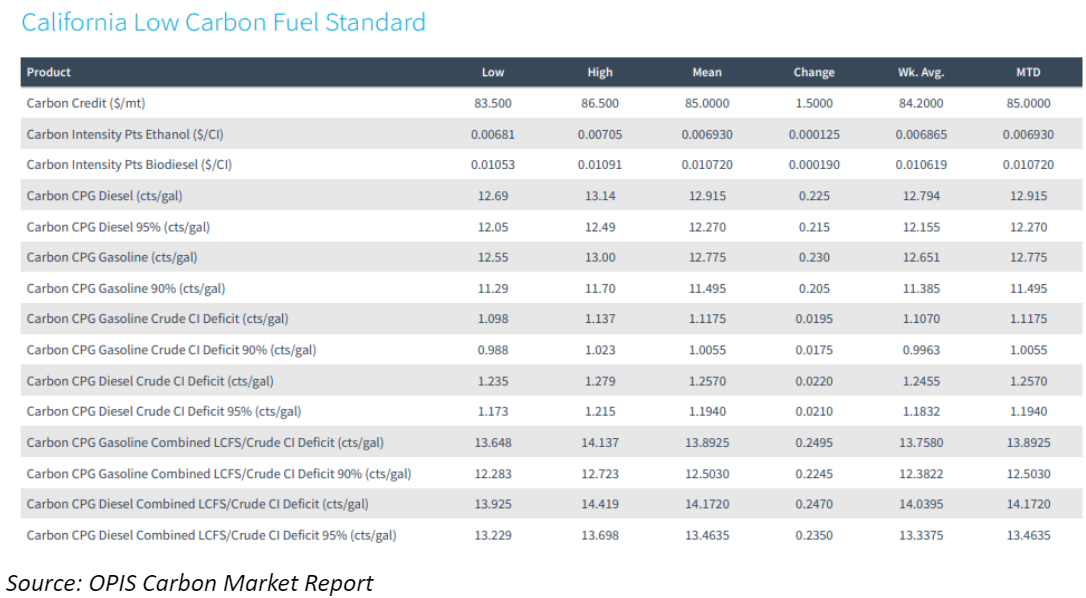The height and width of the screenshot is (598, 1086).
Task: Click Carbon CPG Diesel Crude CI Deficit 95%
Action: [163, 412]
